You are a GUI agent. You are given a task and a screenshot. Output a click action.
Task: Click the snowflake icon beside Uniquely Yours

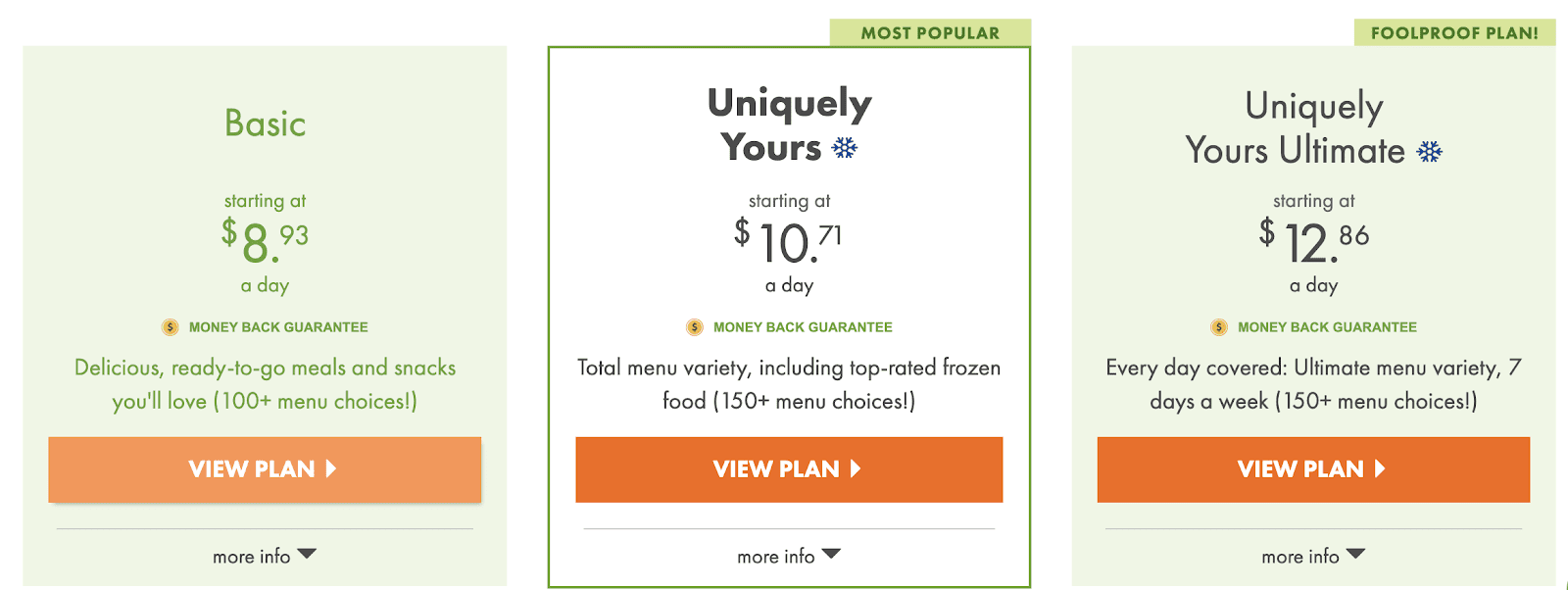[x=844, y=148]
